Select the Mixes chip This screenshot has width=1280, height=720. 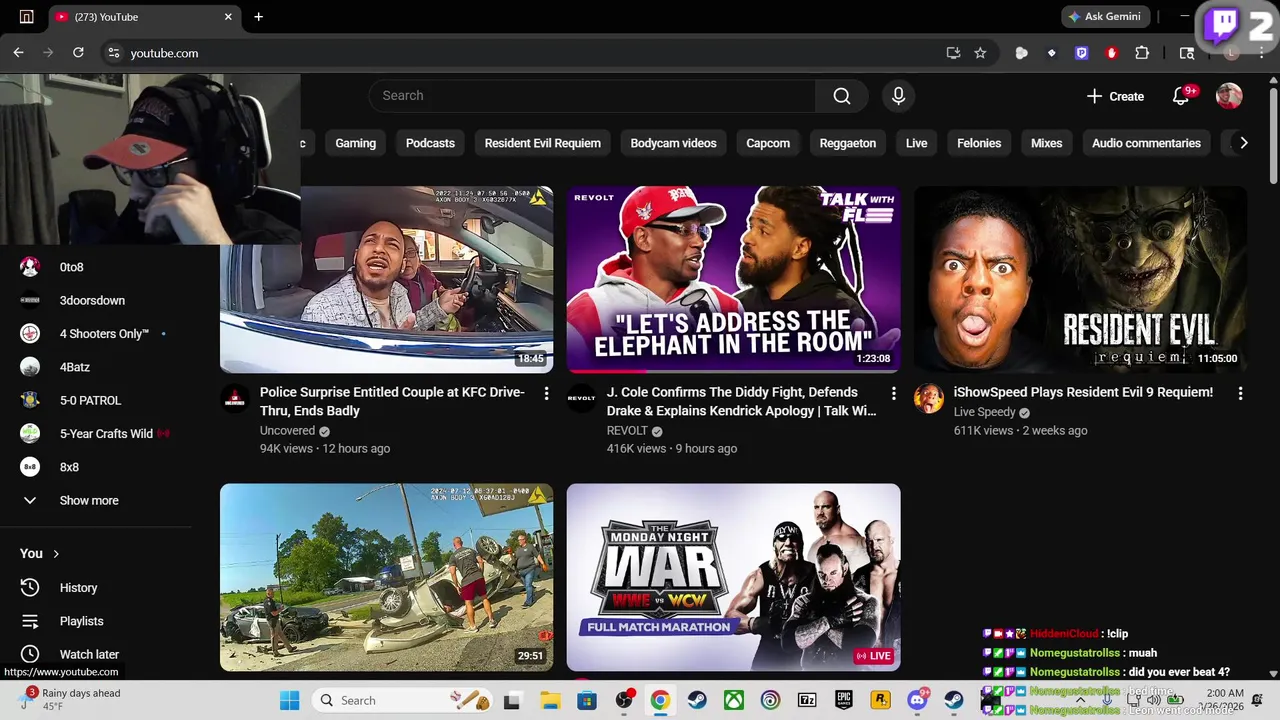click(1046, 143)
